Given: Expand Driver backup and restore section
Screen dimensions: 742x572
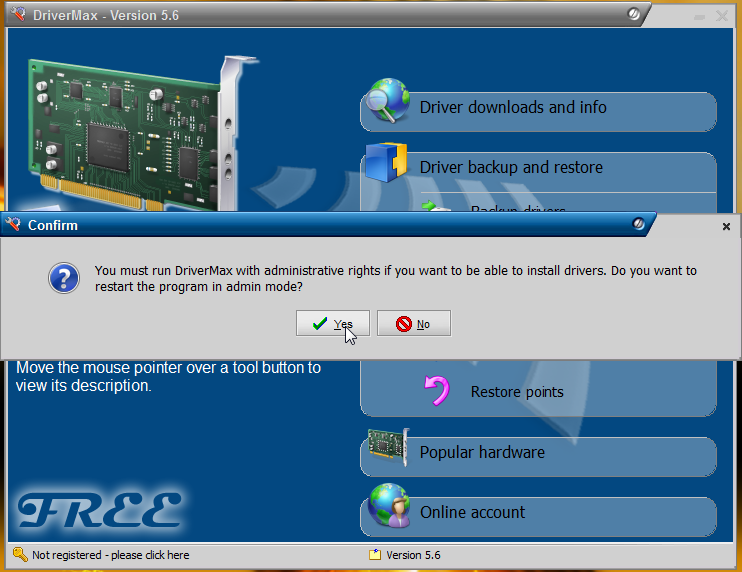Looking at the screenshot, I should click(x=510, y=168).
